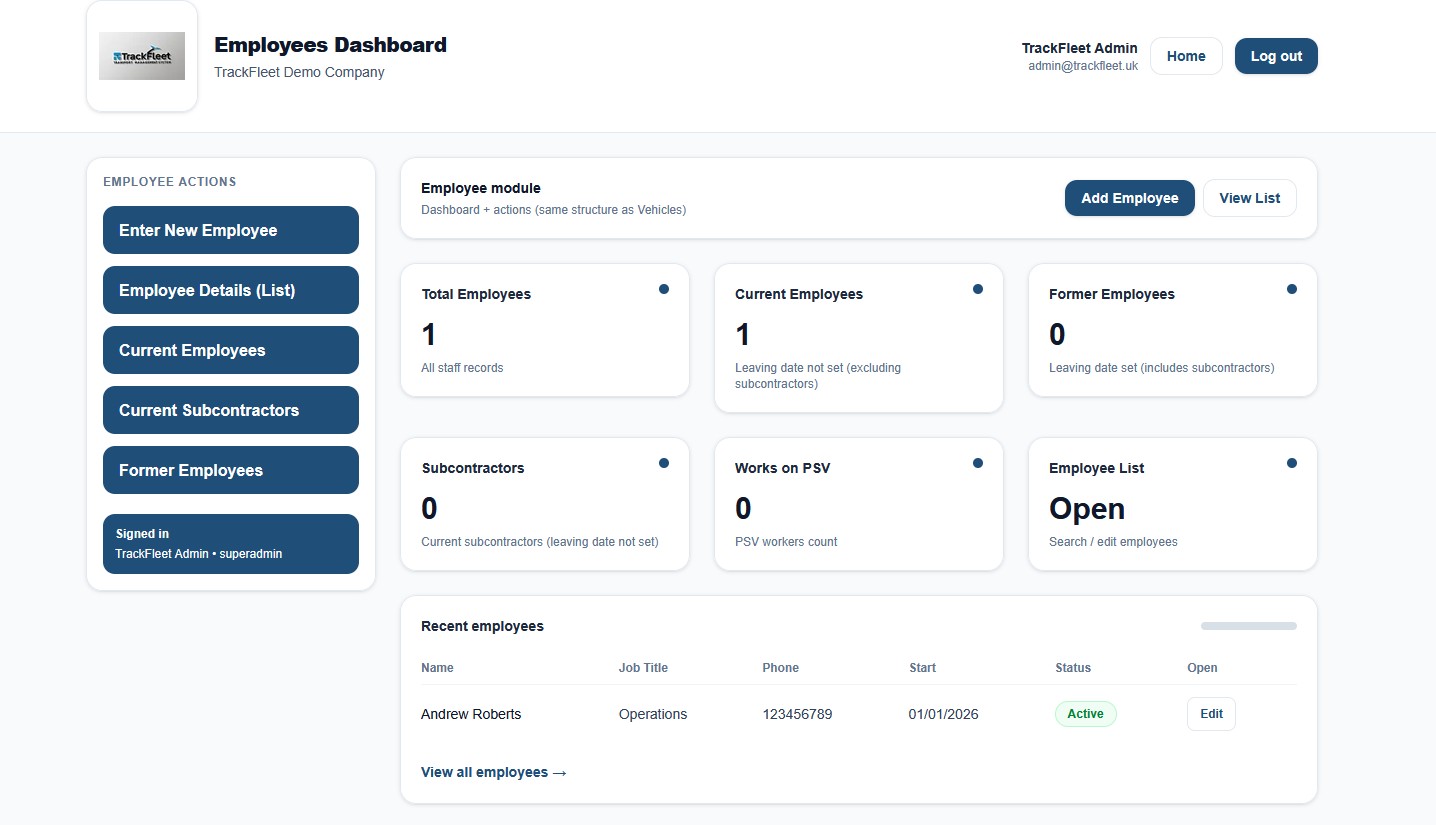Screen dimensions: 1436x825
Task: Click the indicator dot on Former Employees card
Action: [x=1292, y=289]
